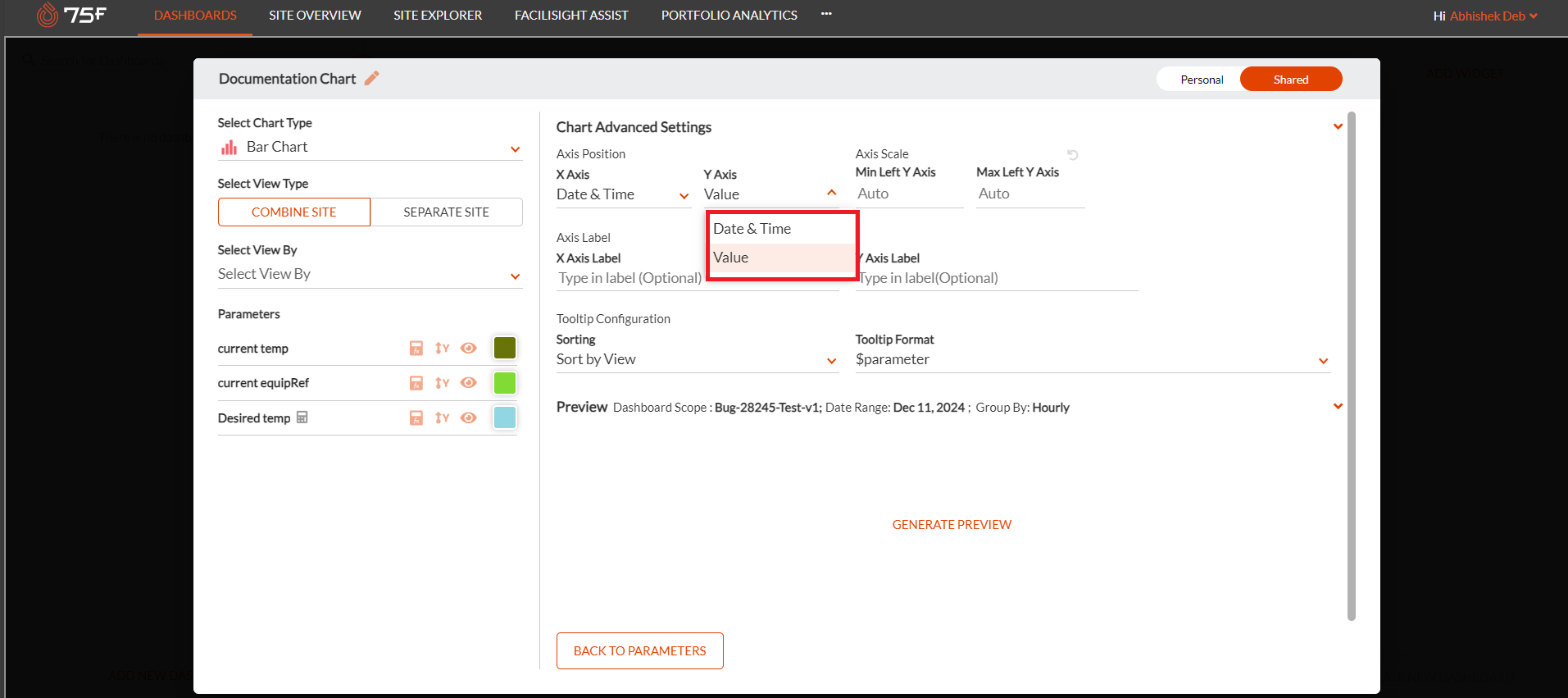Image resolution: width=1568 pixels, height=698 pixels.
Task: Switch dashboard to Shared
Action: [x=1291, y=80]
